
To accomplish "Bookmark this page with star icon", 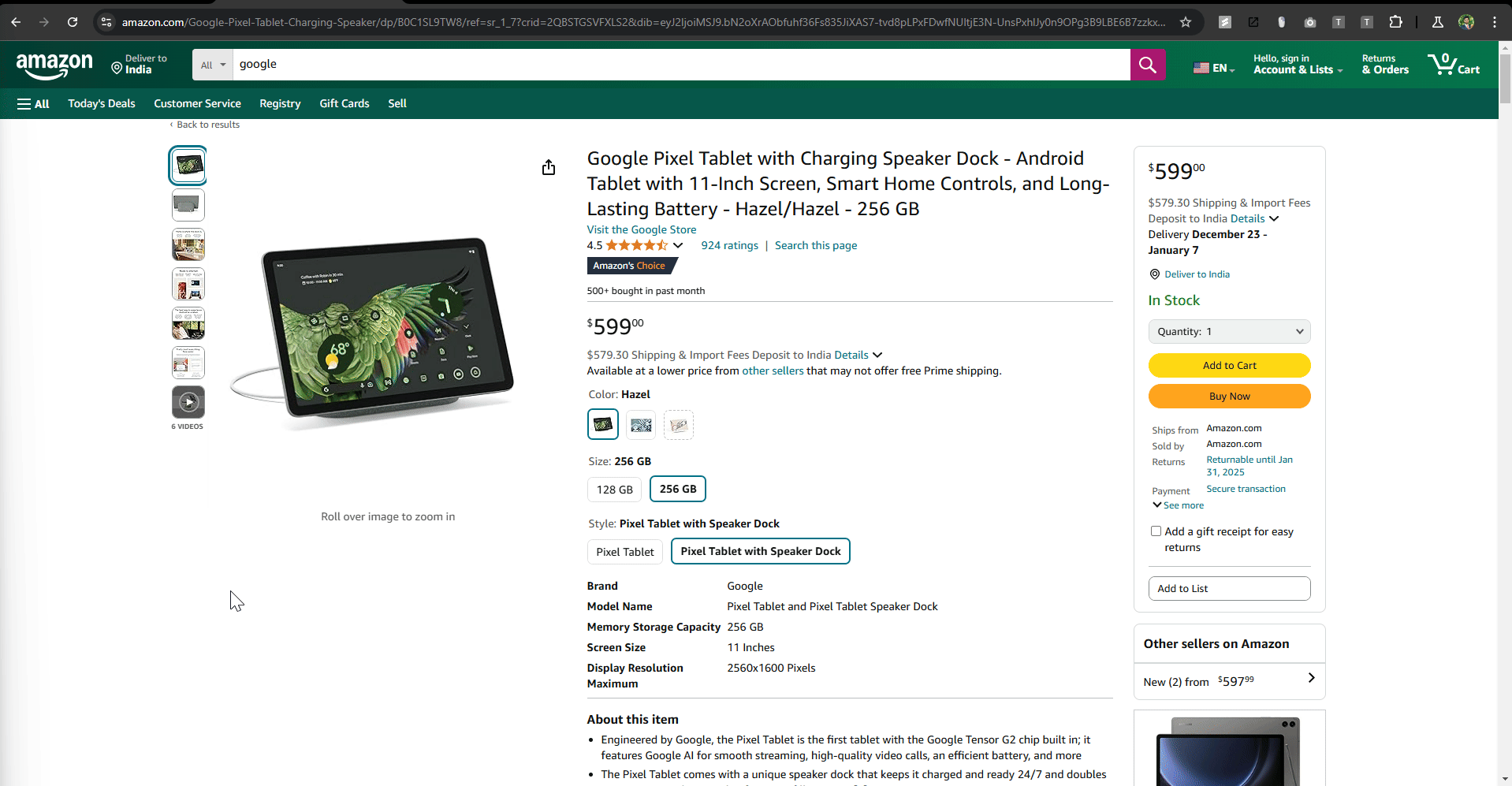I will pyautogui.click(x=1186, y=22).
